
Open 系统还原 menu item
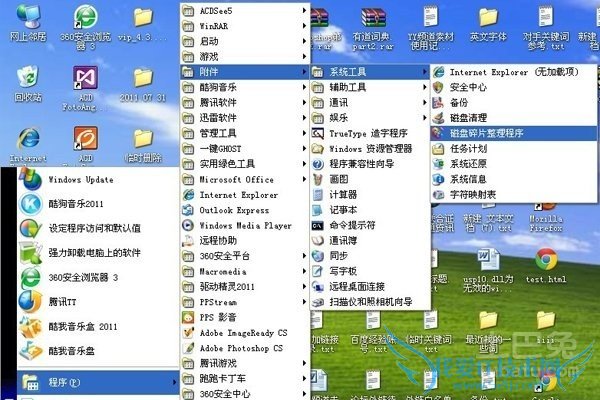[x=514, y=164]
